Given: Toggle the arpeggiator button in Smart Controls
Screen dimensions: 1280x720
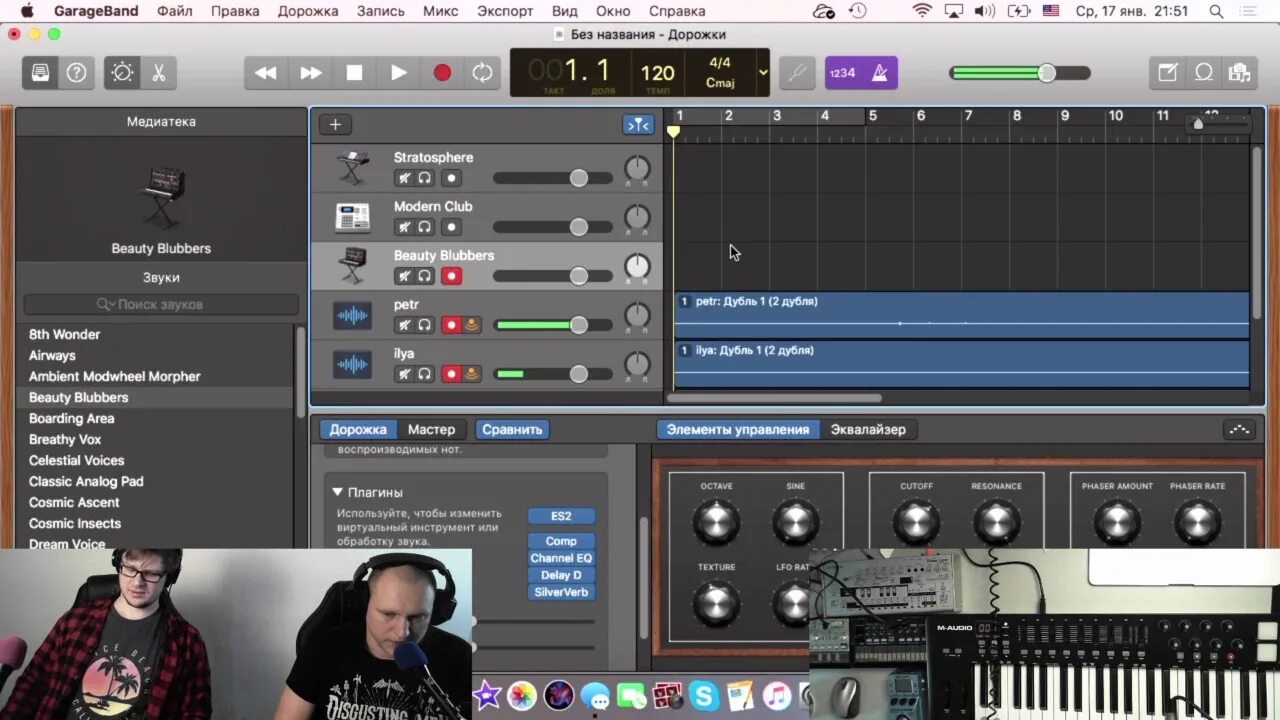Looking at the screenshot, I should coord(1239,429).
